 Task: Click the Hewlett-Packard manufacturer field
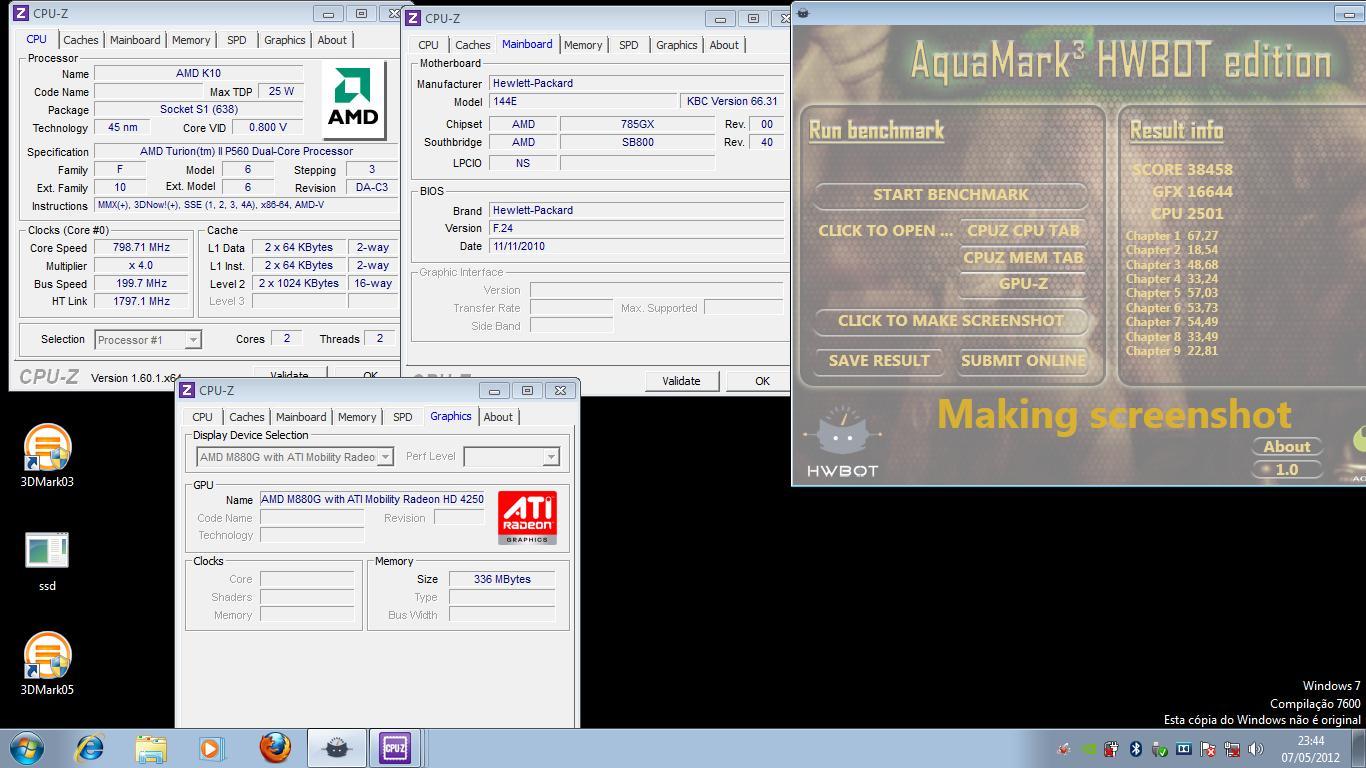(637, 84)
